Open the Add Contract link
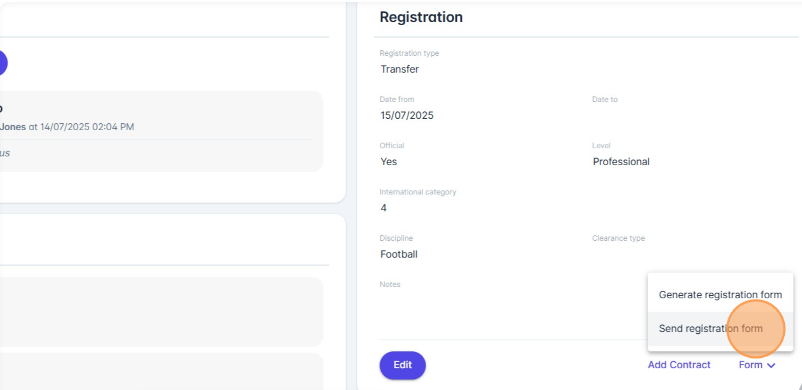 (x=679, y=365)
